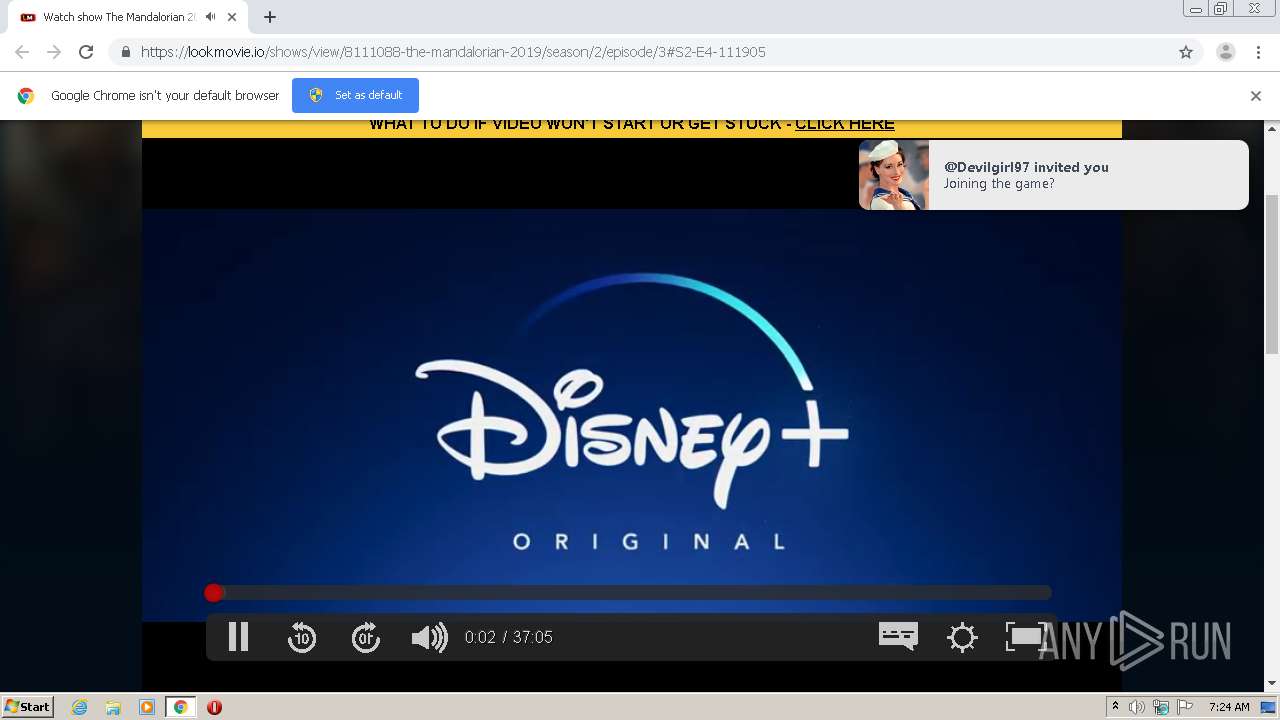Dismiss the default browser infobar

point(1255,96)
